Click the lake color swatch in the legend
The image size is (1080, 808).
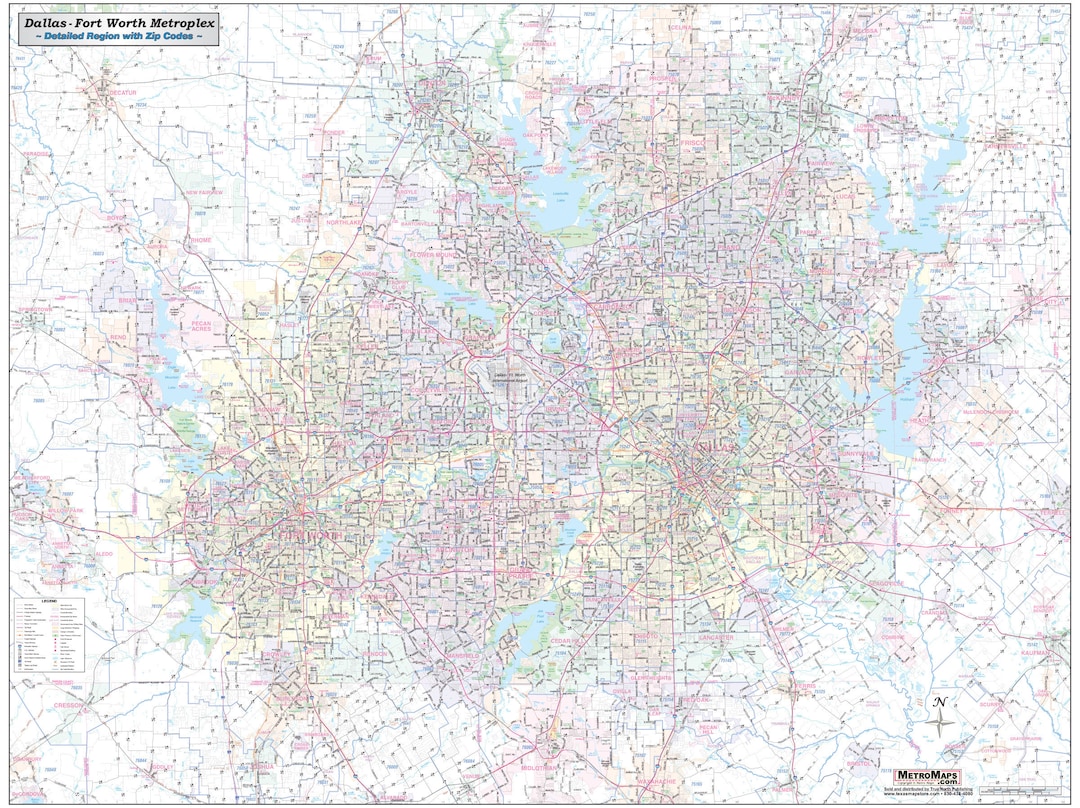point(55,657)
